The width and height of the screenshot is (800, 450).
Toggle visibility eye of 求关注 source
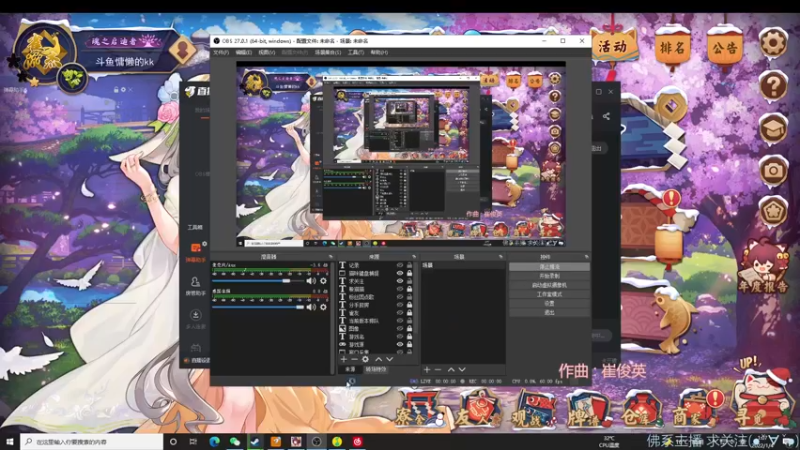click(x=399, y=281)
